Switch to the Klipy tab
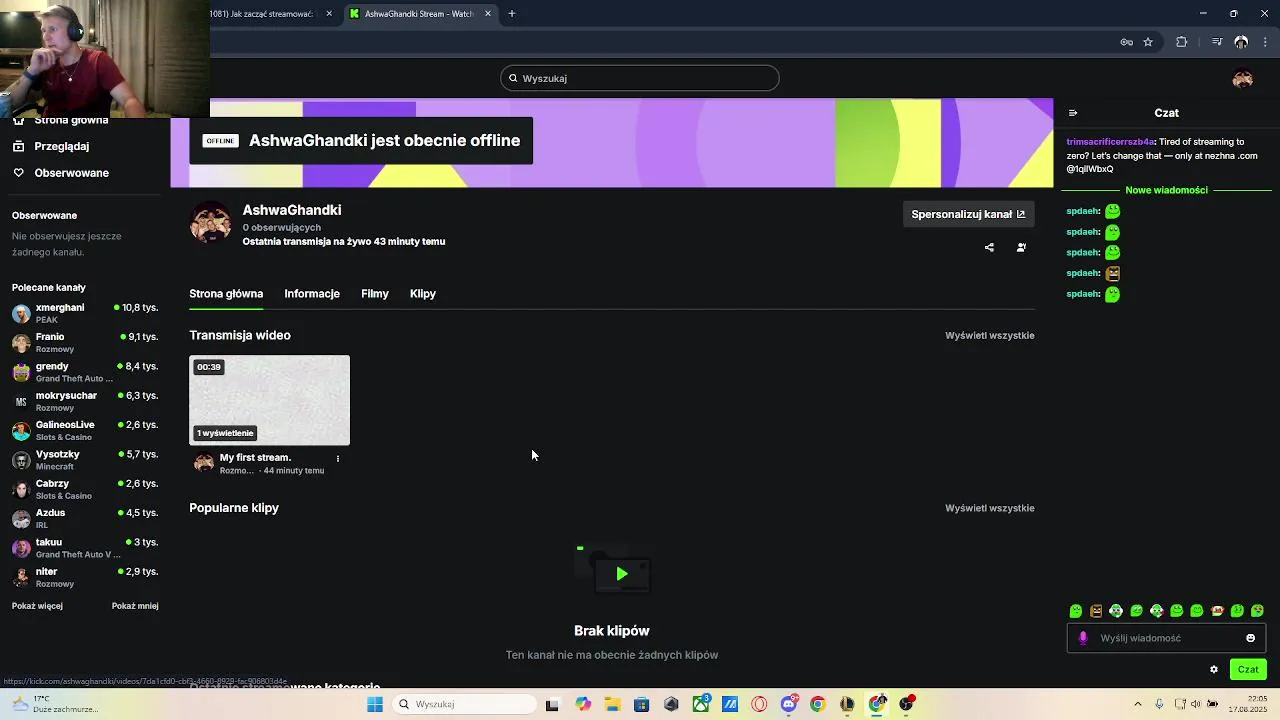1280x720 pixels. pyautogui.click(x=423, y=294)
